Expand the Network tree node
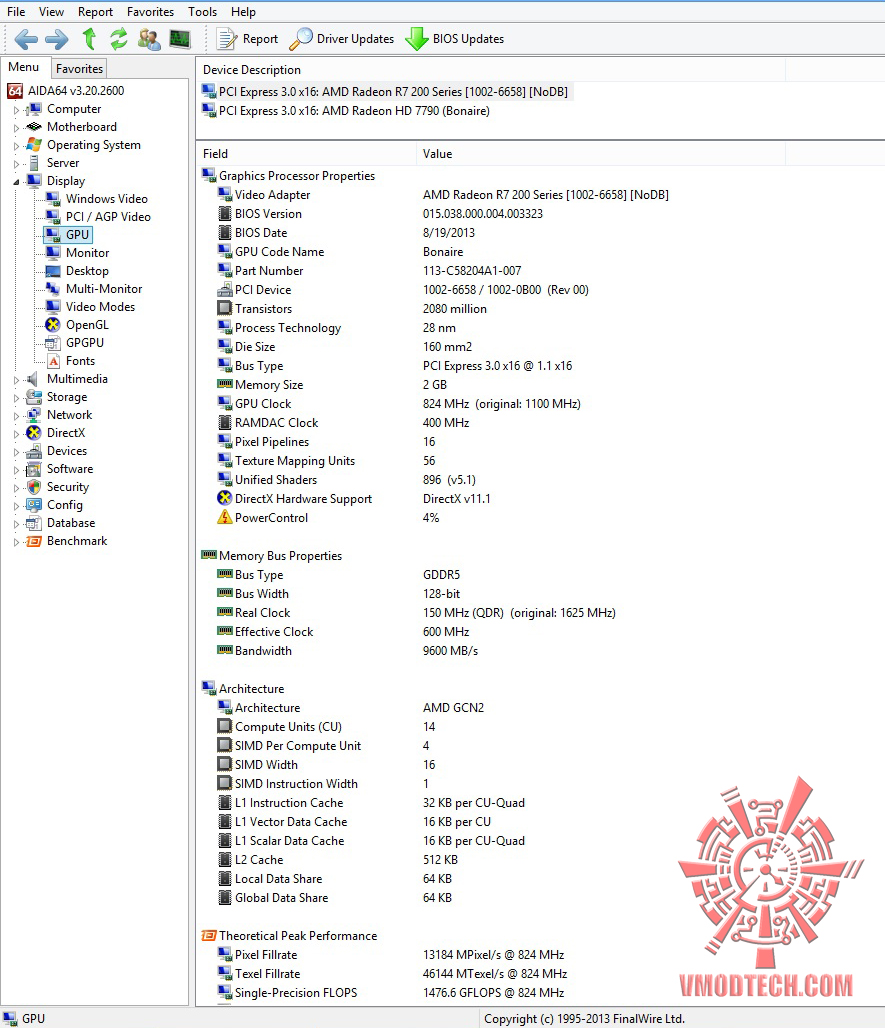Viewport: 885px width, 1028px height. point(16,416)
